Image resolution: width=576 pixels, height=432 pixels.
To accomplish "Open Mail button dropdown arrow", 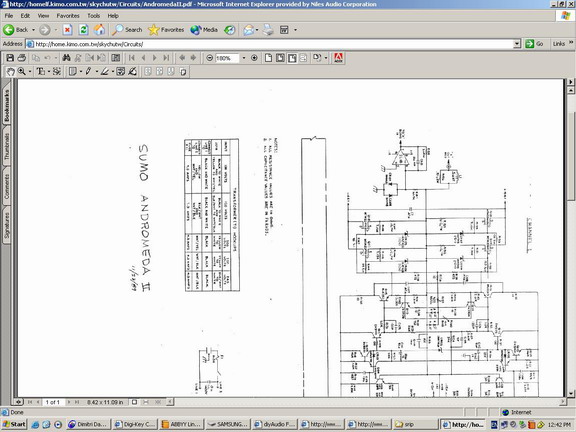I will [x=257, y=30].
